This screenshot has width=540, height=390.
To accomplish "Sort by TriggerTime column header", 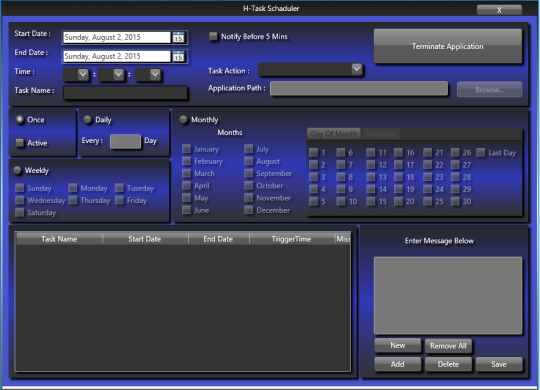I will coord(291,239).
